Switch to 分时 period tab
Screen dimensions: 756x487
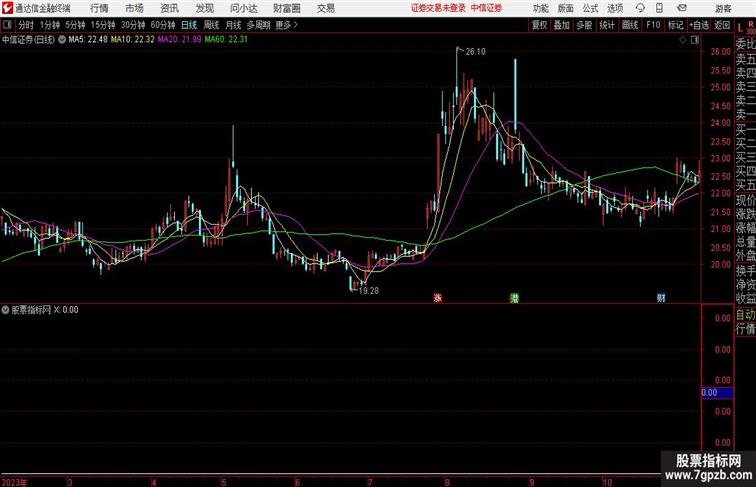26,25
